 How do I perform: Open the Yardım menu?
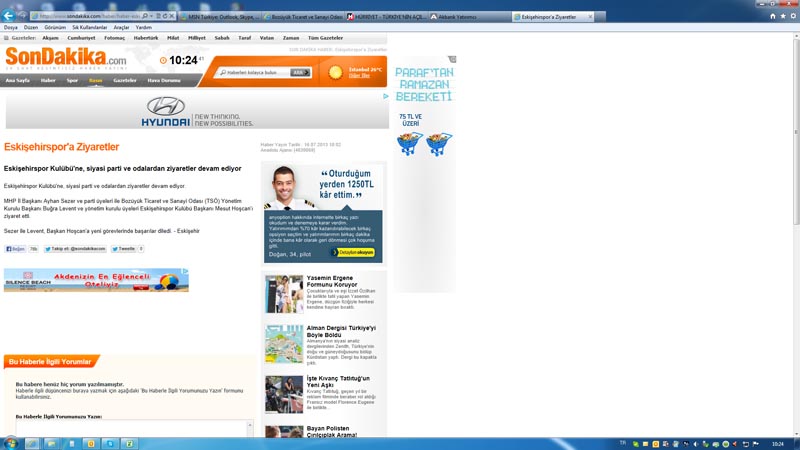[x=143, y=28]
